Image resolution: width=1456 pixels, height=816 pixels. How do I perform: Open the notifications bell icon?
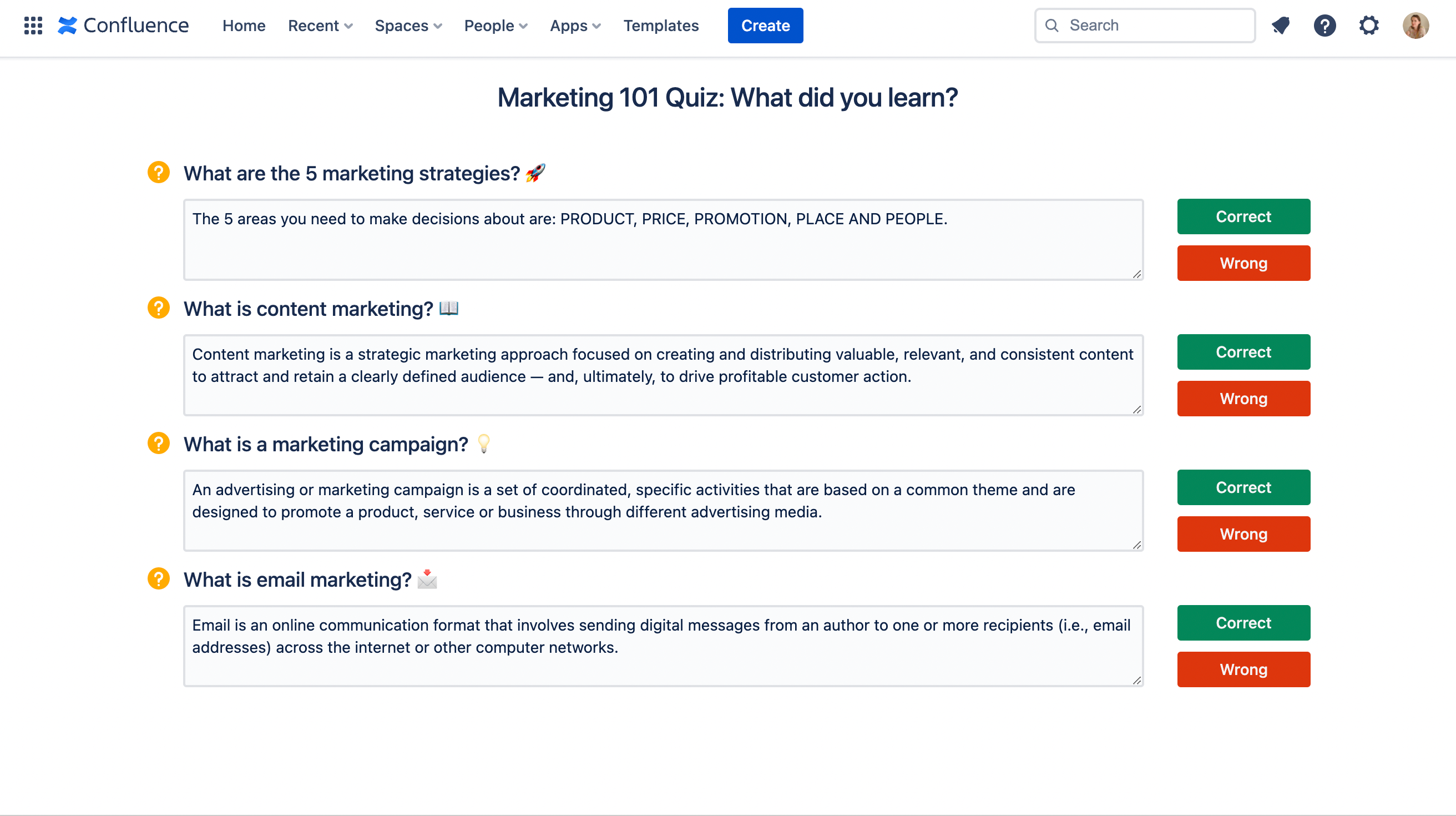(x=1281, y=26)
